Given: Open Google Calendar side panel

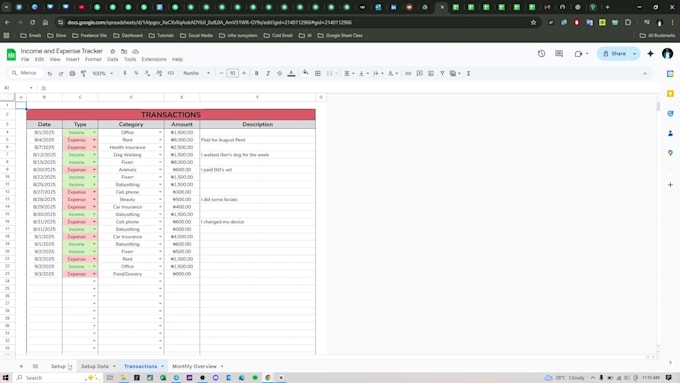Looking at the screenshot, I should click(x=670, y=74).
